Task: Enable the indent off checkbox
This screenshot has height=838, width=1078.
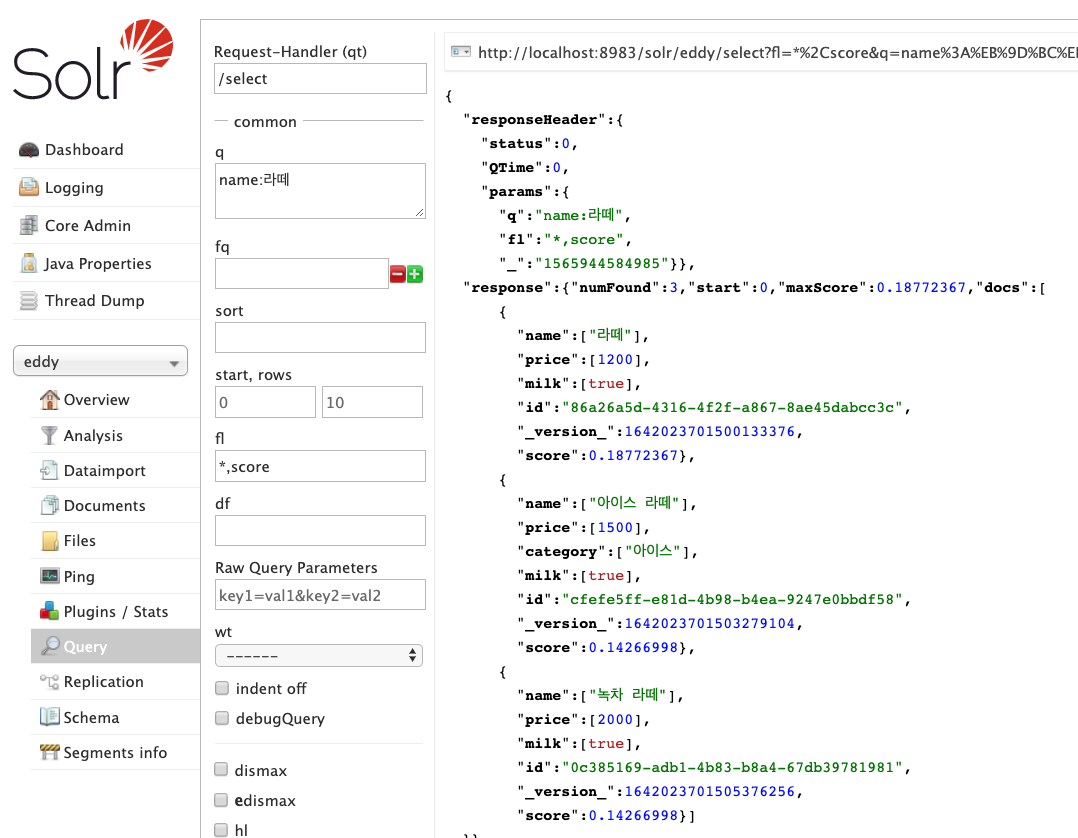Action: pos(221,688)
